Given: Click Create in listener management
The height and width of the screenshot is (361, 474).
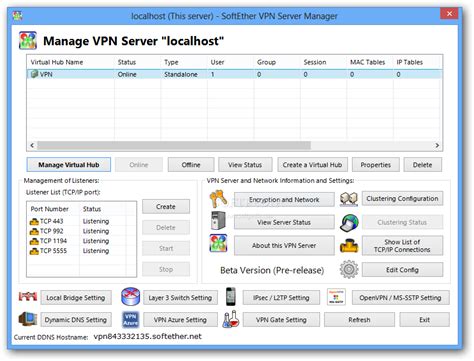Looking at the screenshot, I should [x=166, y=206].
